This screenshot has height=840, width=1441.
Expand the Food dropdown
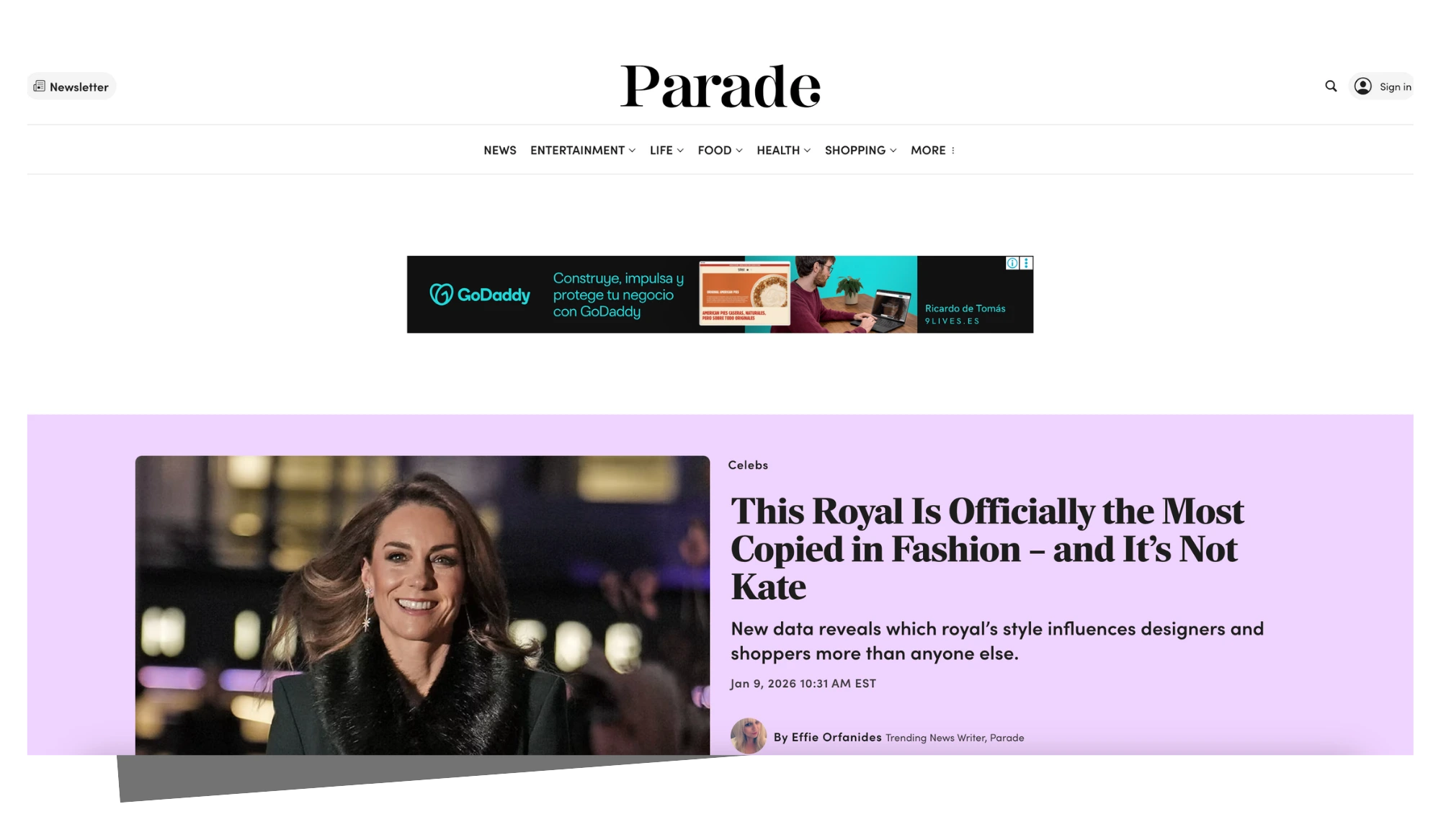coord(720,150)
